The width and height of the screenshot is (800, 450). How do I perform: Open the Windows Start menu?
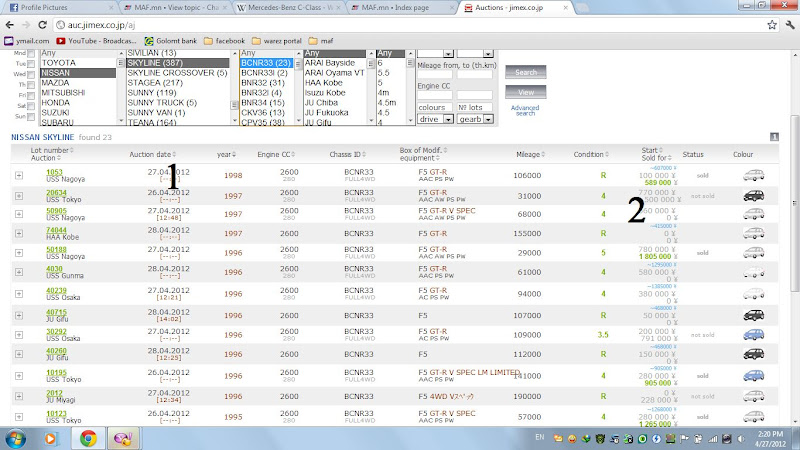[16, 438]
